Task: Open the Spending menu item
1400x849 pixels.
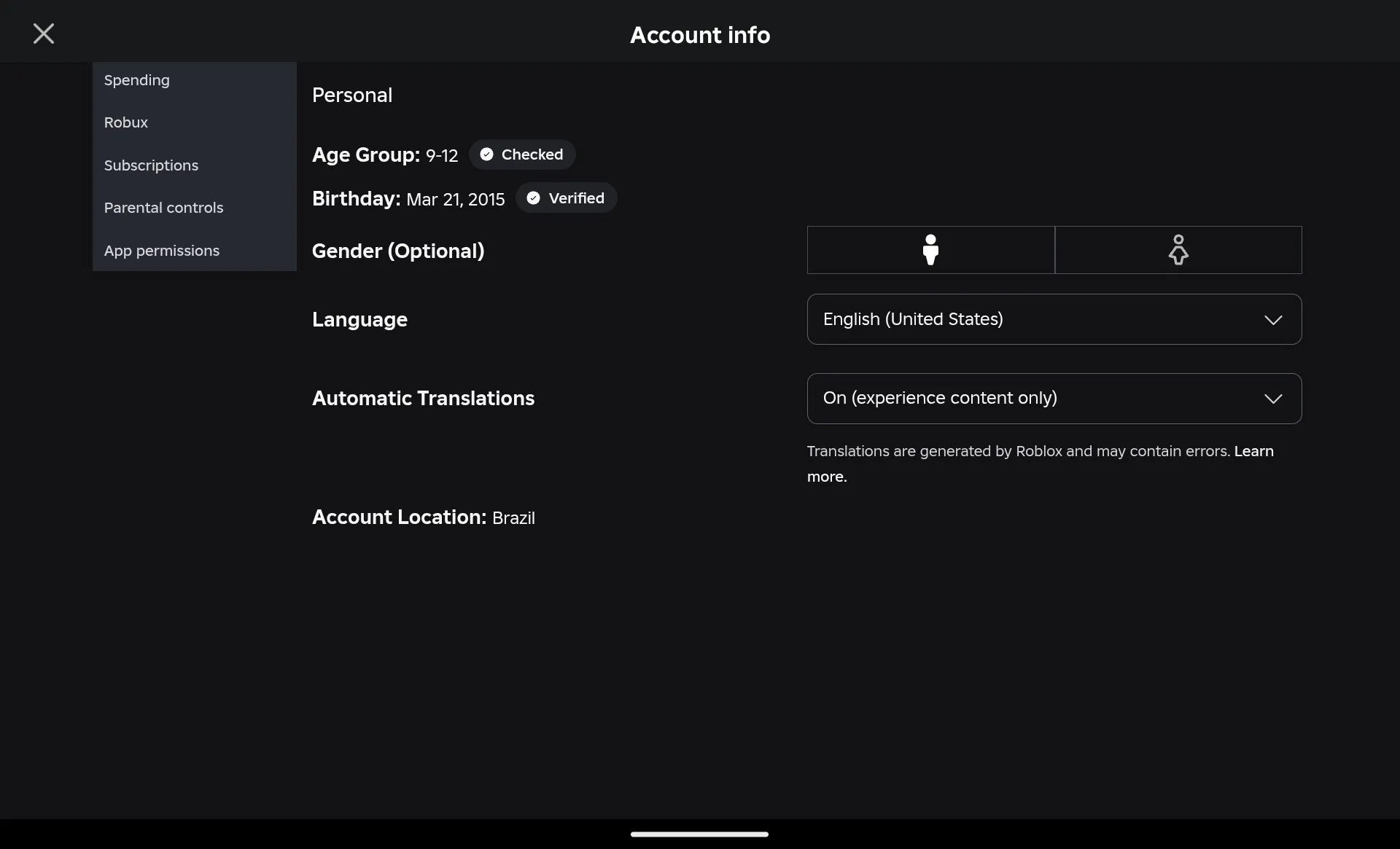Action: tap(195, 80)
